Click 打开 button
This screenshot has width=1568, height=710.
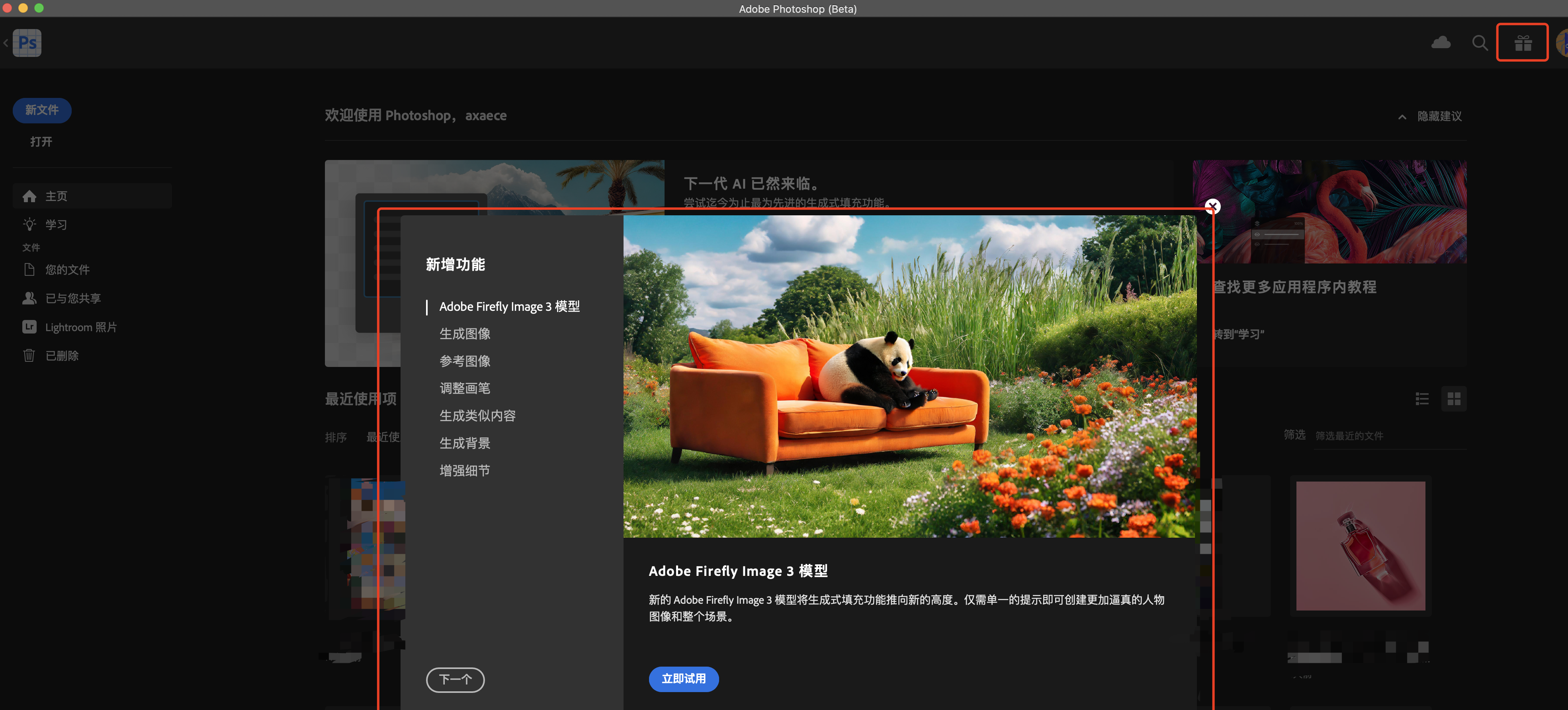41,142
